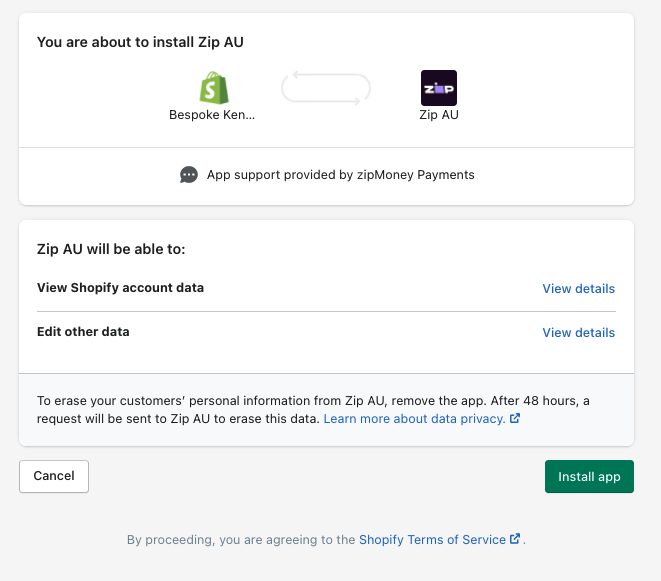Click the chat bubble support icon

[x=188, y=175]
